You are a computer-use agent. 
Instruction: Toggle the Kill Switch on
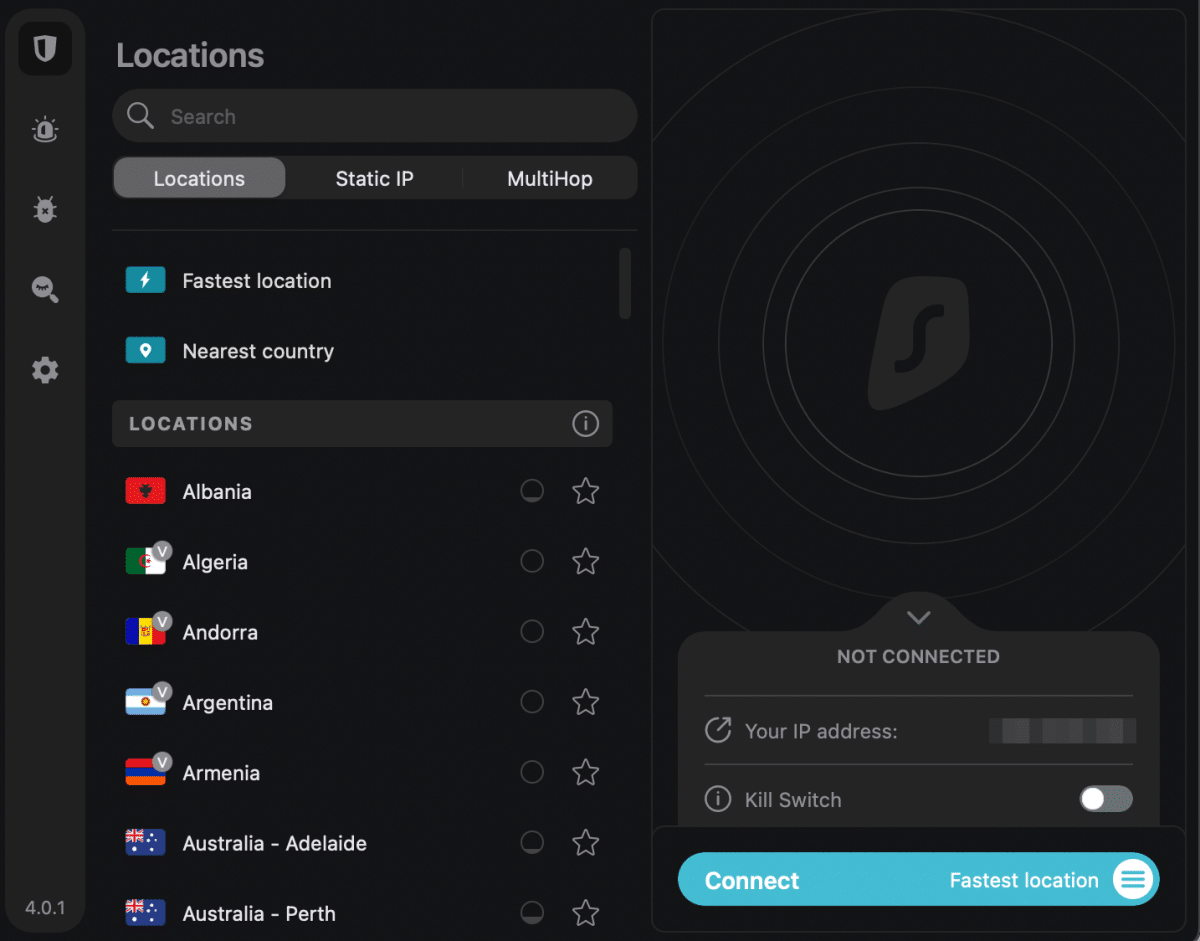pyautogui.click(x=1105, y=799)
